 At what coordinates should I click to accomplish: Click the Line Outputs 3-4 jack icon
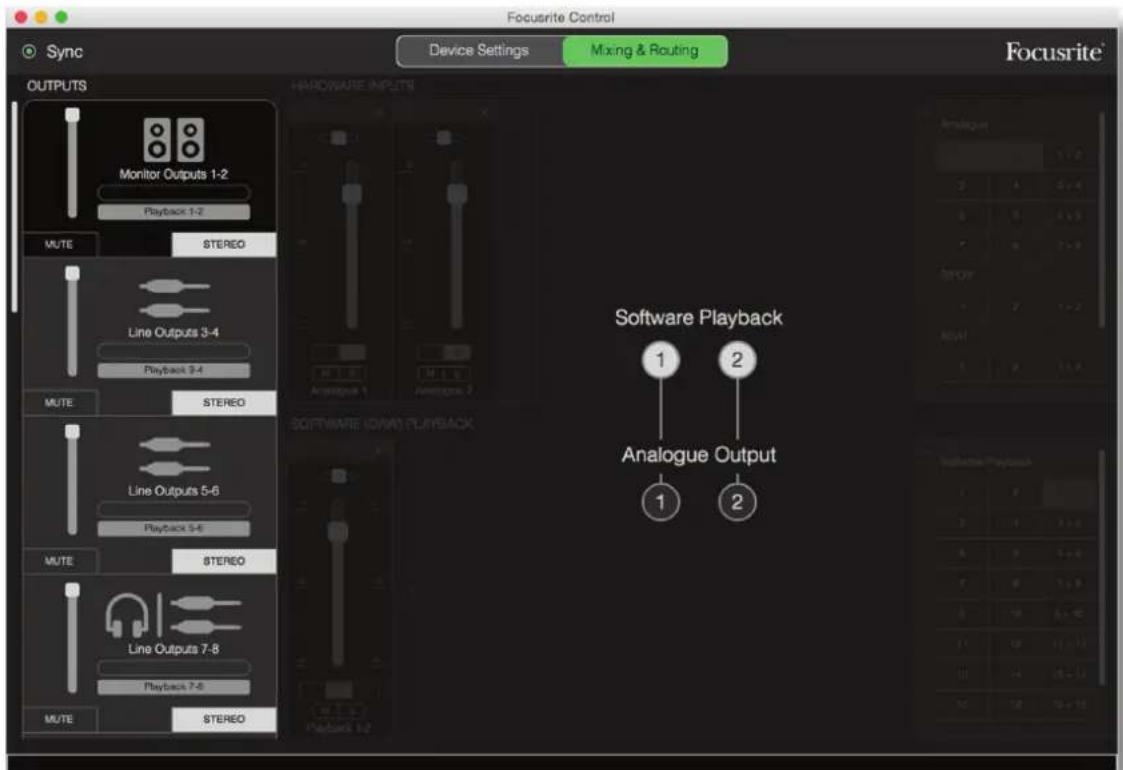coord(174,298)
